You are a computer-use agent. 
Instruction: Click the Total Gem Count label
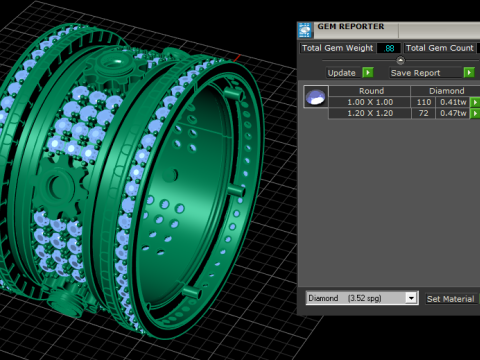tap(440, 48)
